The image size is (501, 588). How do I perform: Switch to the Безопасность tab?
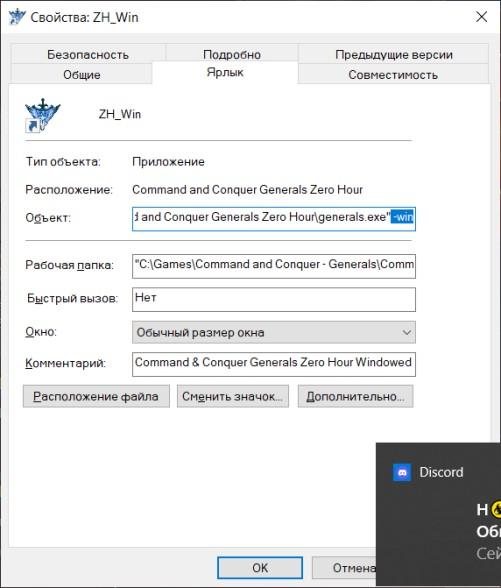click(88, 54)
